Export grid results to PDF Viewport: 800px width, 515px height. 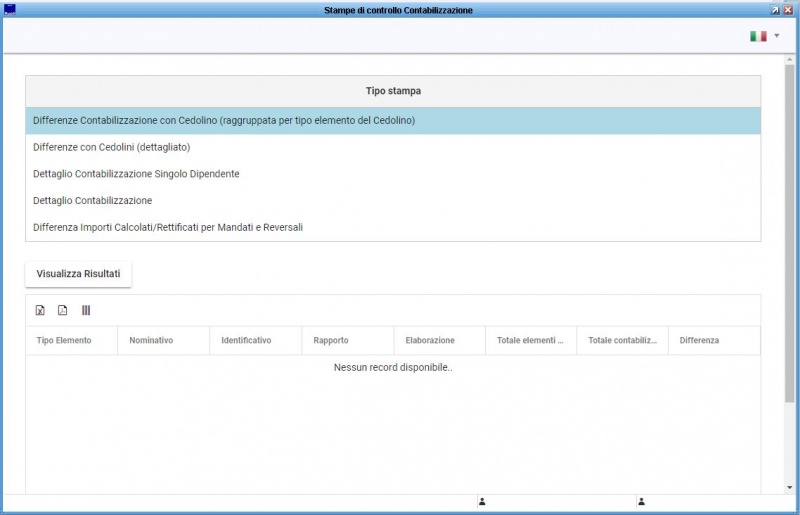(x=62, y=310)
